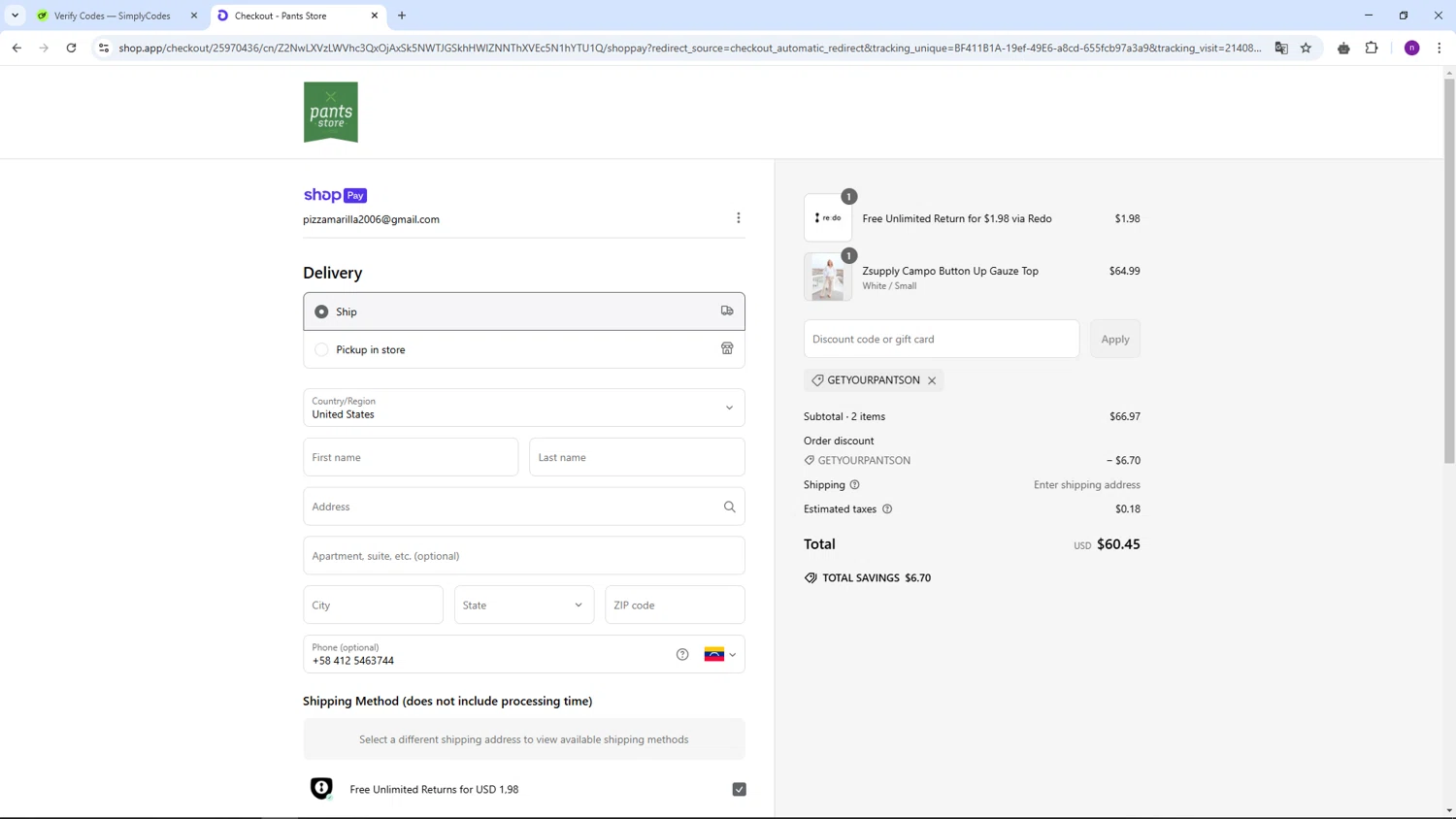
Task: Go forward to next page
Action: coord(44,48)
